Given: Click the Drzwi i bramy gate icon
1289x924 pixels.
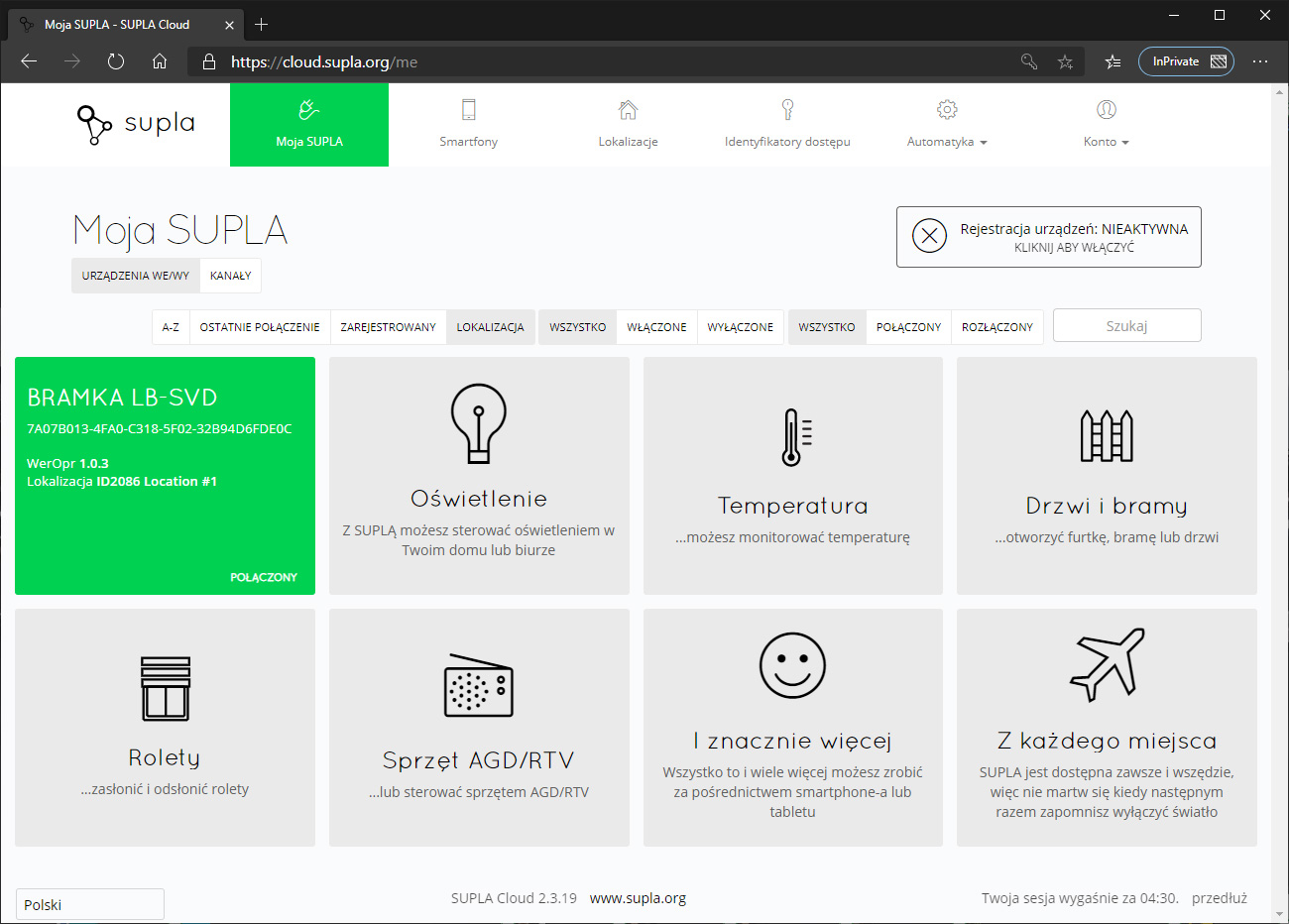Looking at the screenshot, I should point(1107,436).
